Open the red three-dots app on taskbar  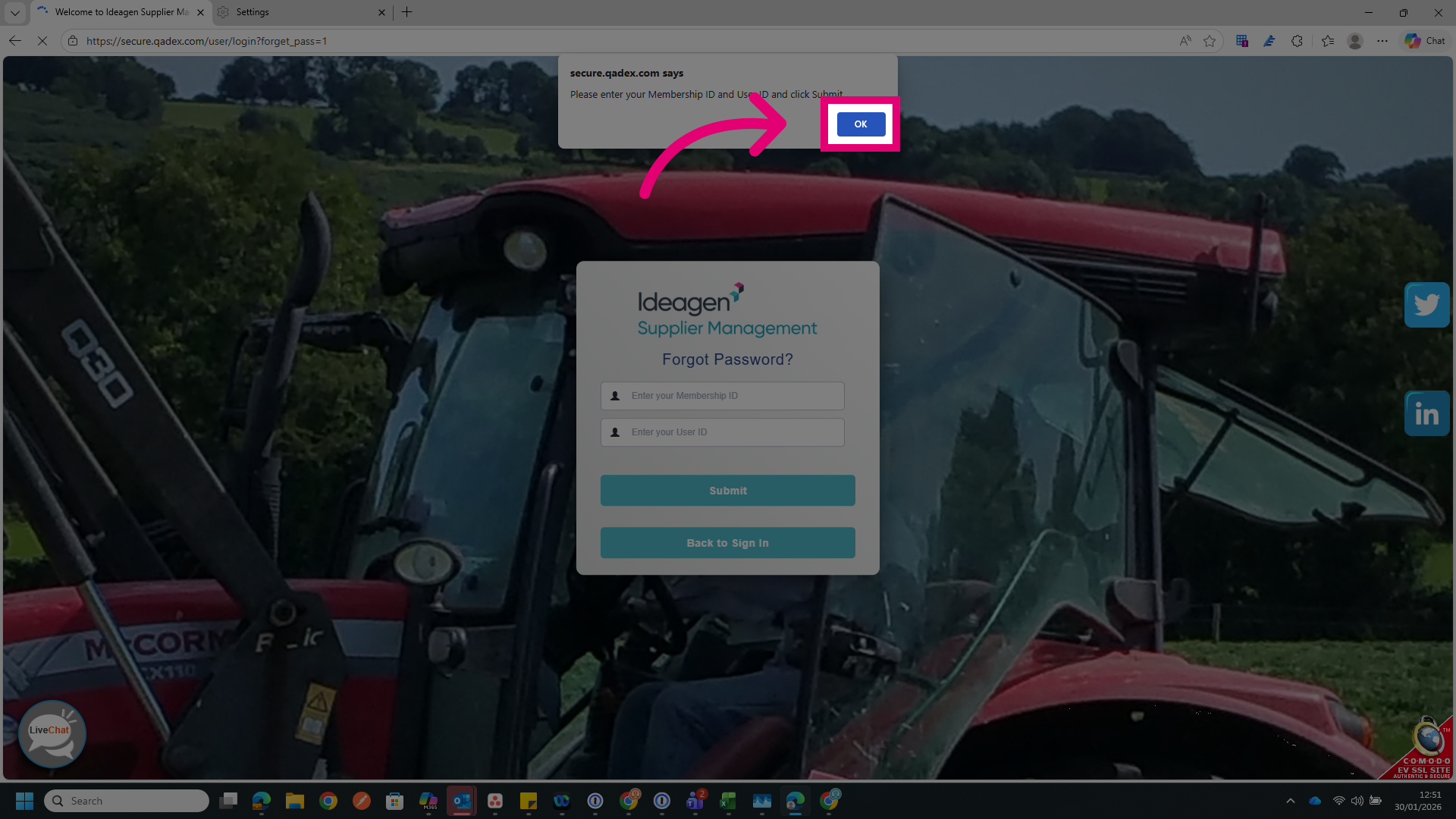tap(495, 801)
